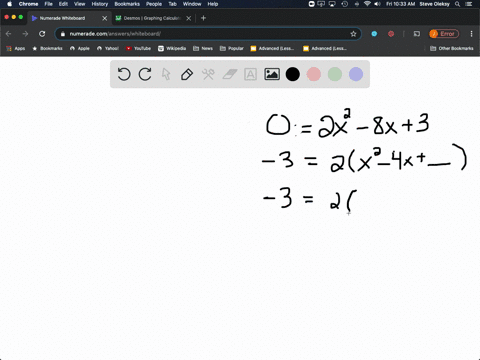Choose the purple pen color
This screenshot has height=360, width=480.
pyautogui.click(x=356, y=74)
